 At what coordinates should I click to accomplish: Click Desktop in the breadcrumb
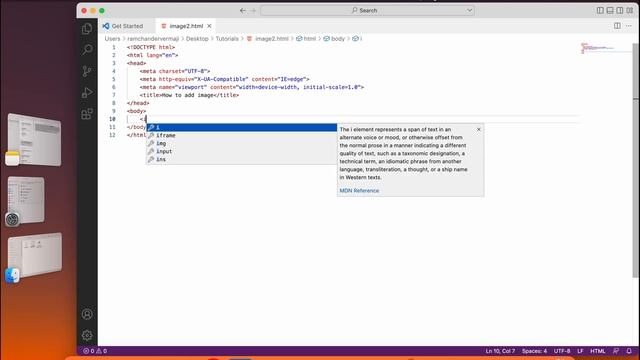coord(197,39)
